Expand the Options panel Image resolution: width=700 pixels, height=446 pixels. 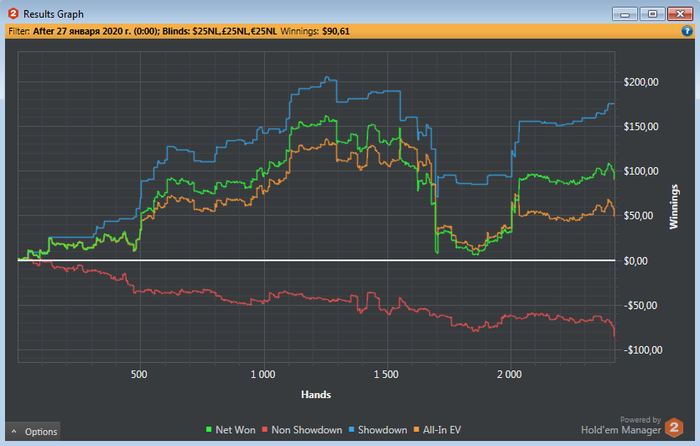pos(33,432)
